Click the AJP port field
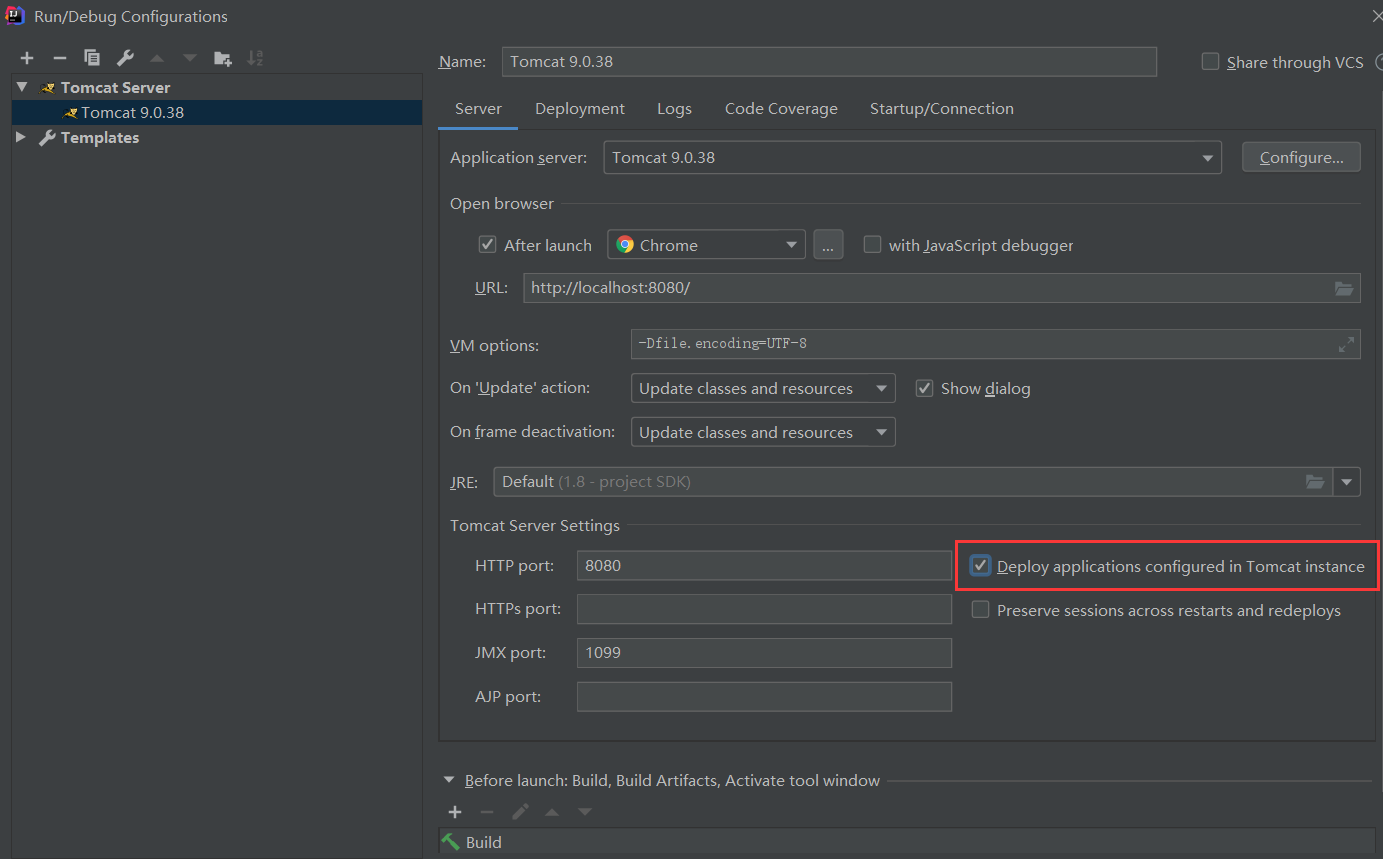This screenshot has height=859, width=1383. [764, 697]
